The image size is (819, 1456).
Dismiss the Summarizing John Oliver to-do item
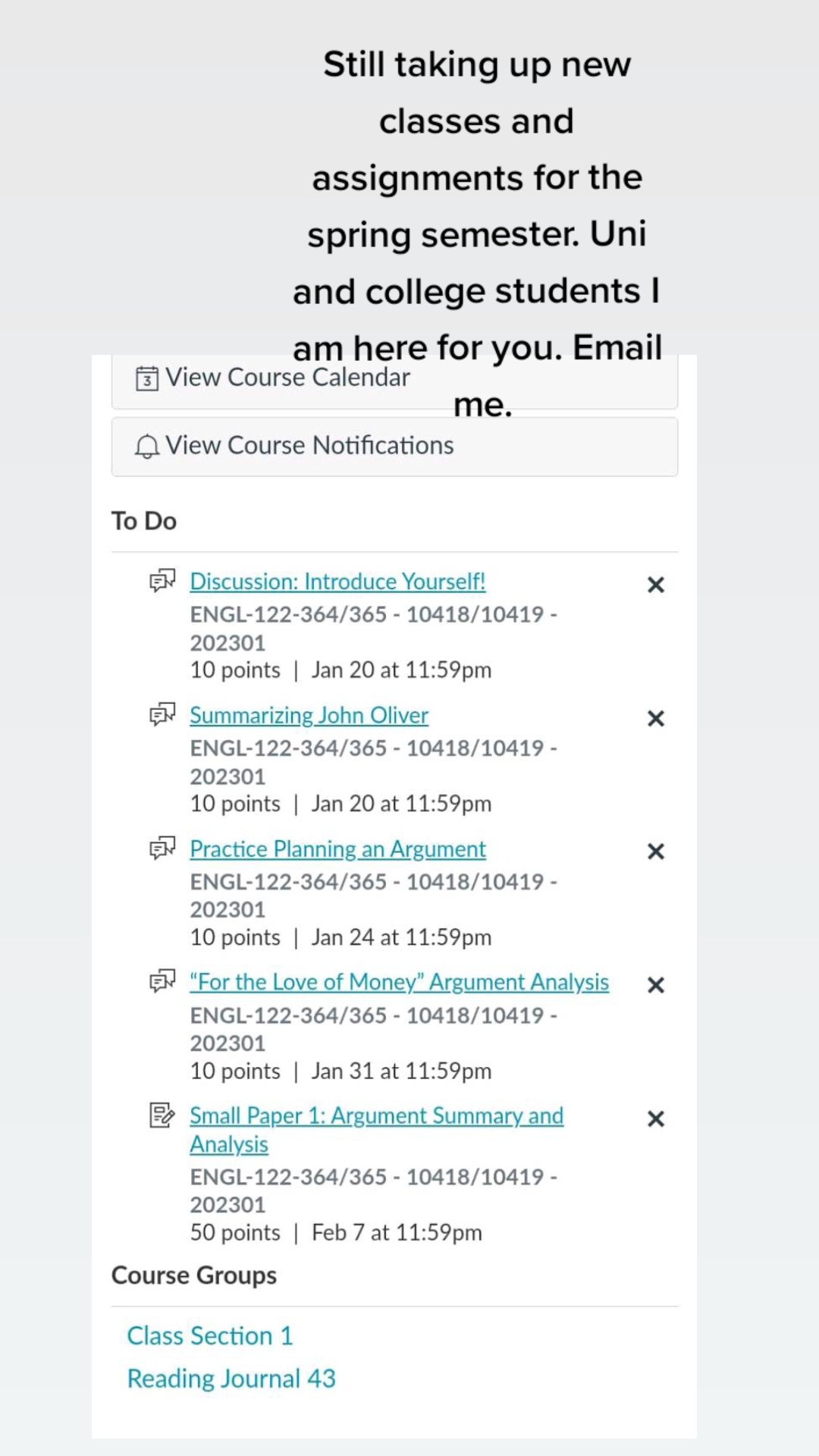(656, 718)
